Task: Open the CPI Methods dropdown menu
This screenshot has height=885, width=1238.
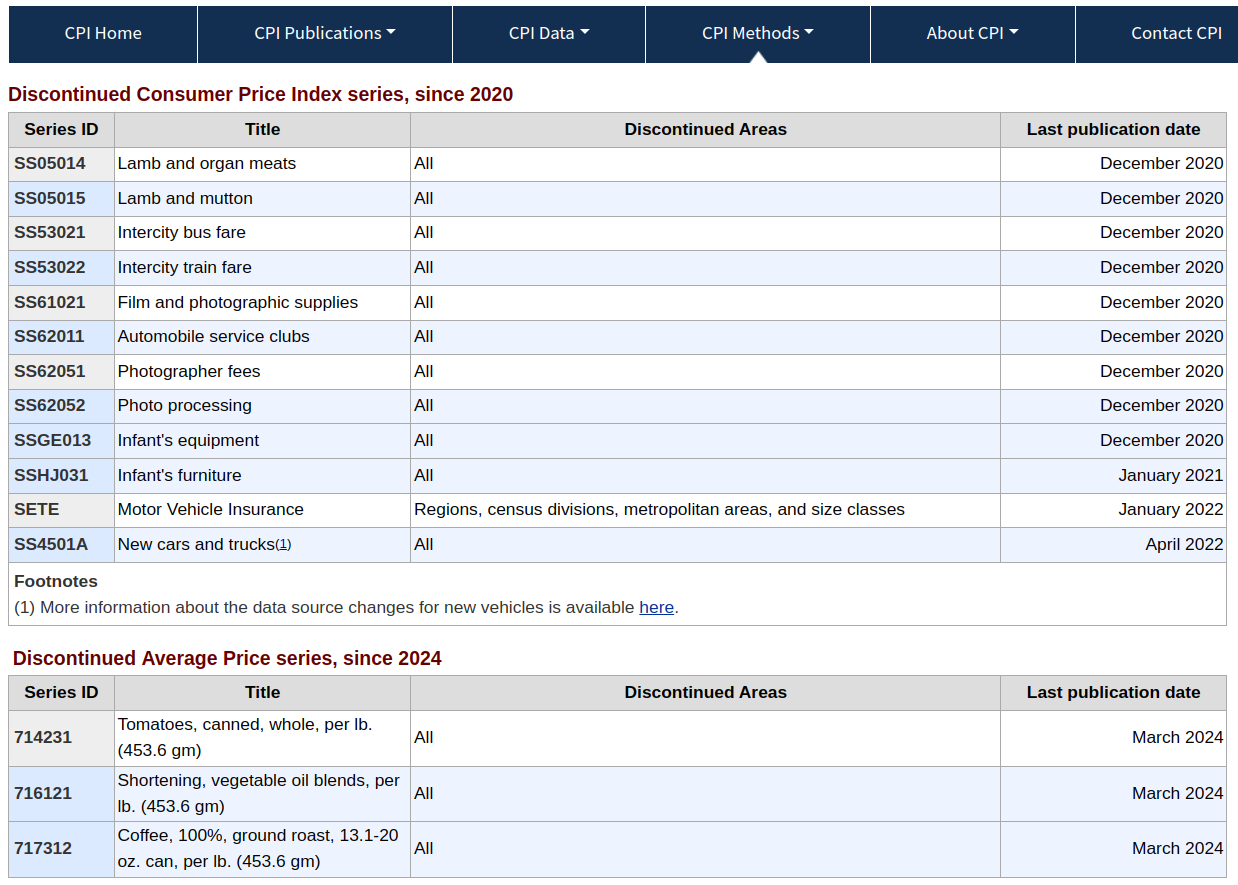Action: point(757,33)
